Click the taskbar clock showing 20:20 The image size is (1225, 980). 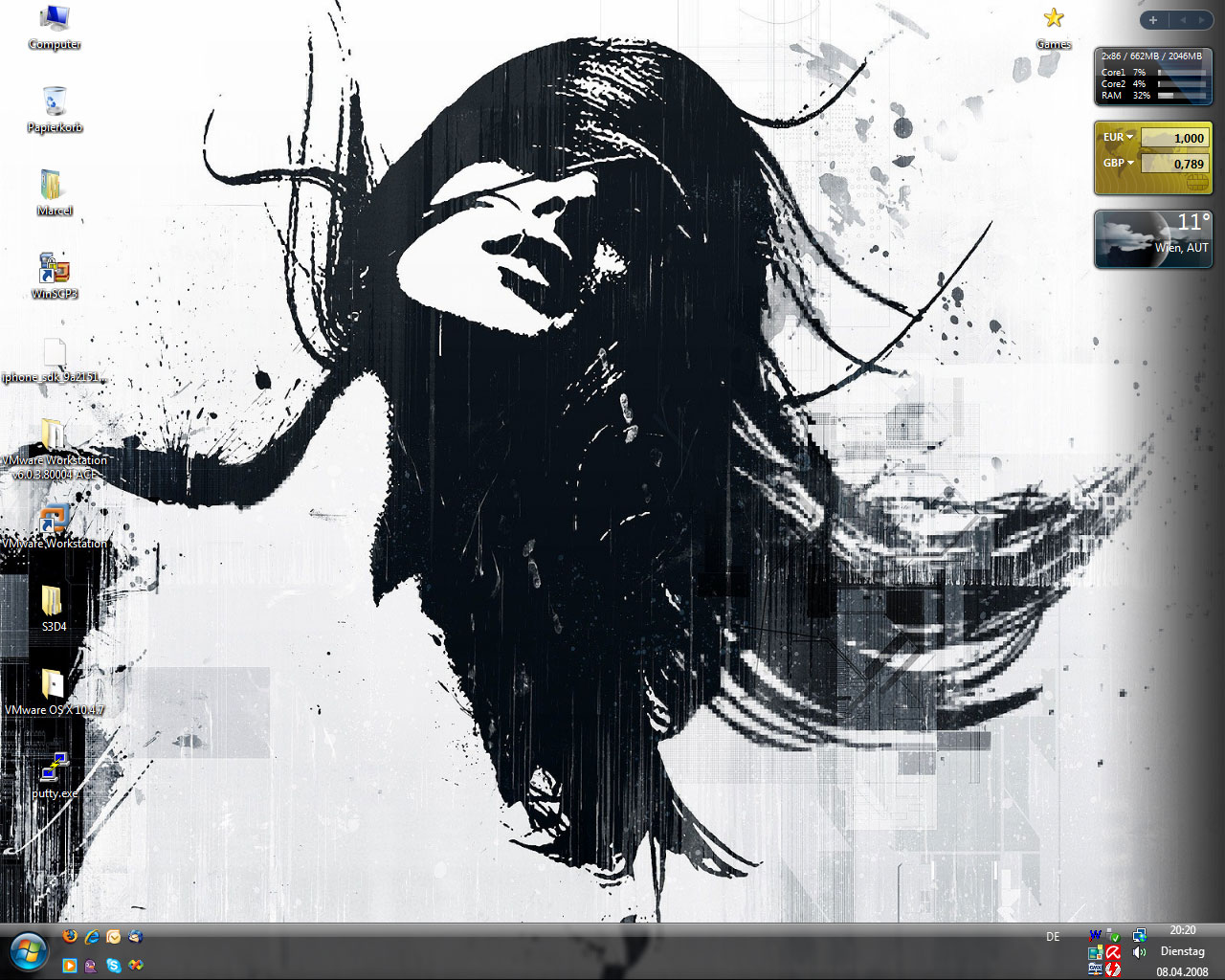pos(1182,930)
